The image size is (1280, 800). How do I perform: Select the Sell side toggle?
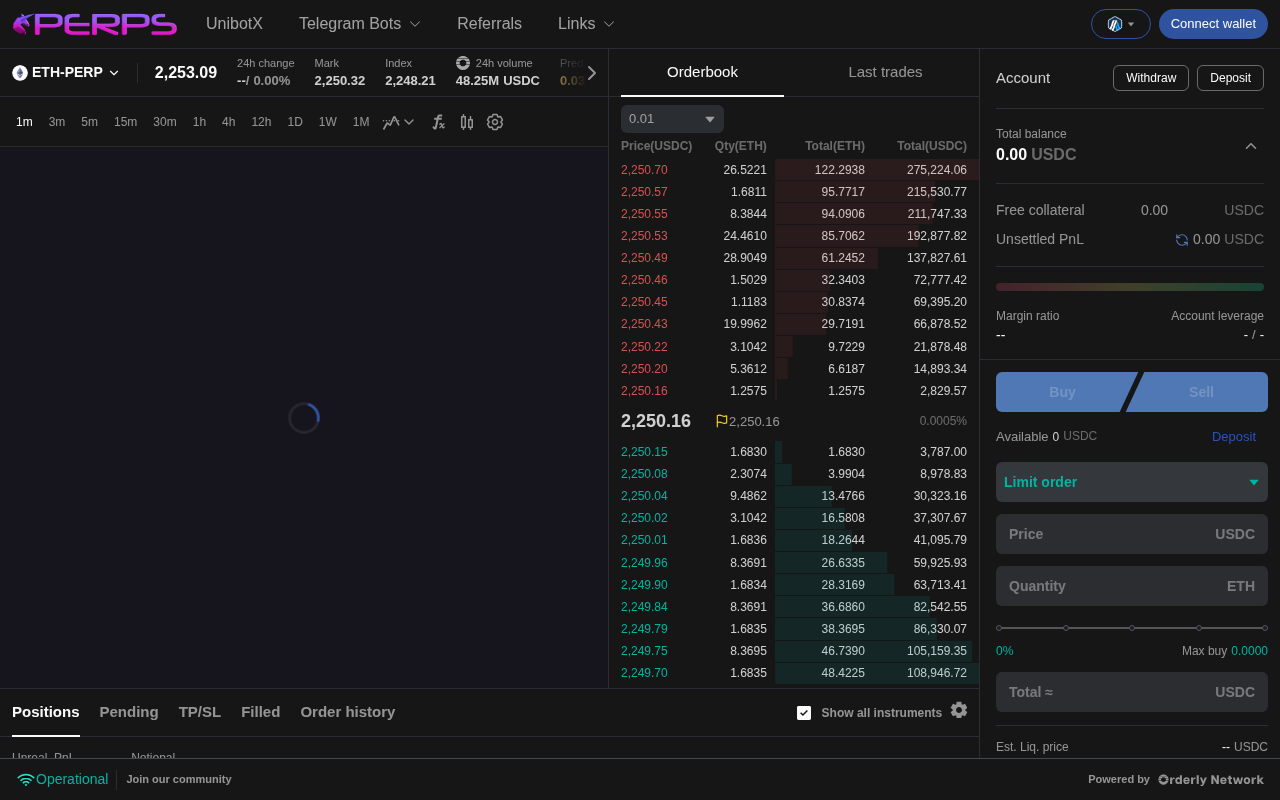tap(1200, 392)
